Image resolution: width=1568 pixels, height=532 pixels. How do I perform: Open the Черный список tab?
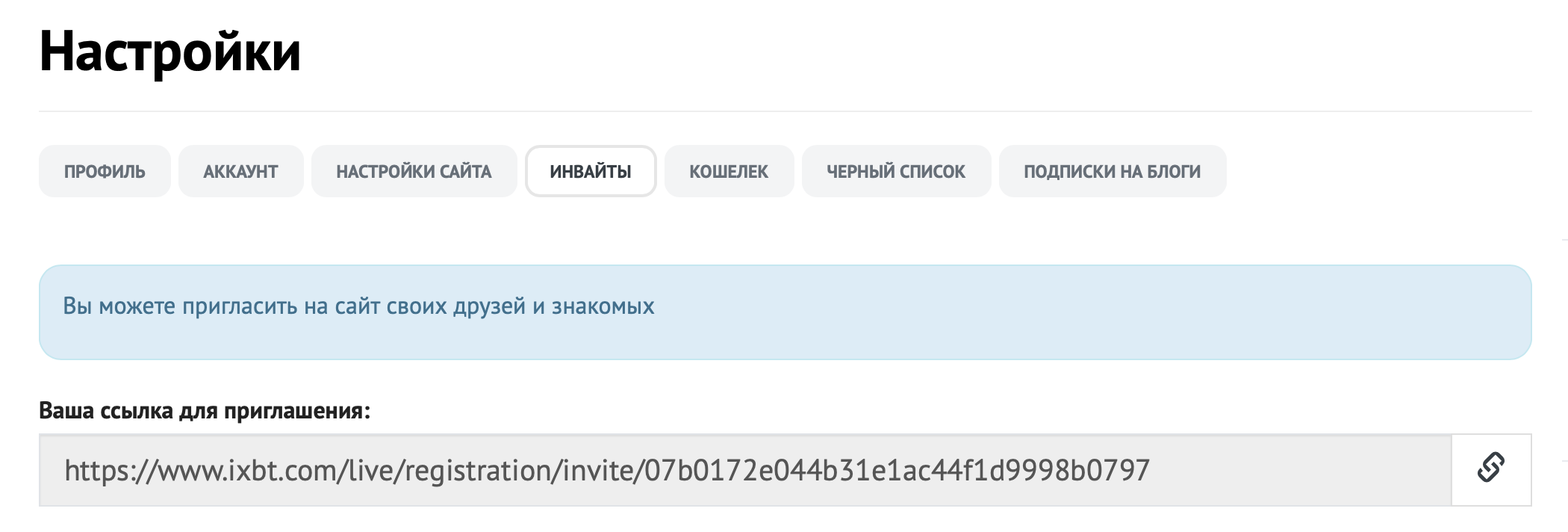tap(896, 172)
